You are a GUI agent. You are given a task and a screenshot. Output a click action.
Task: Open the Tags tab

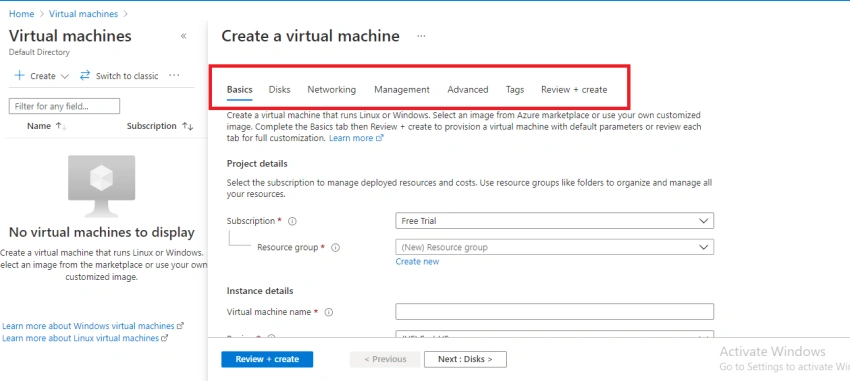click(x=515, y=89)
